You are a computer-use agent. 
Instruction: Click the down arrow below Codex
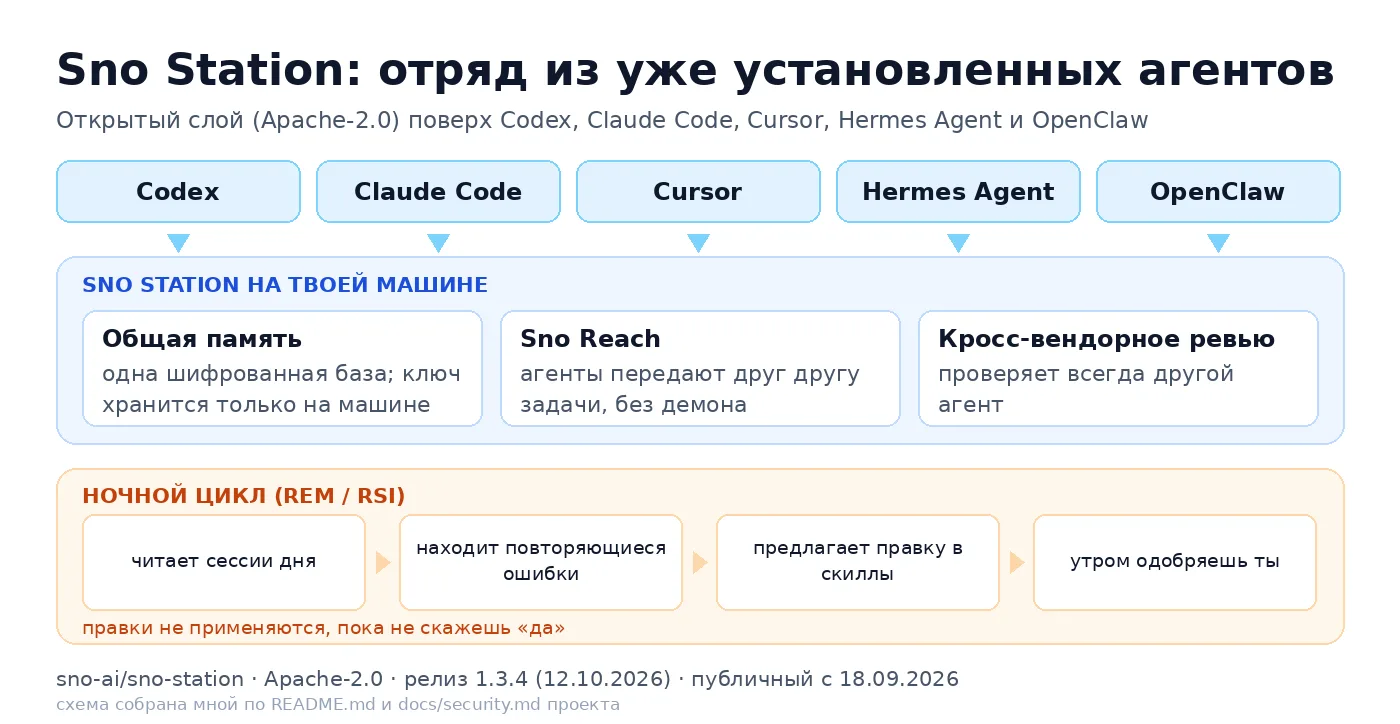pyautogui.click(x=178, y=243)
